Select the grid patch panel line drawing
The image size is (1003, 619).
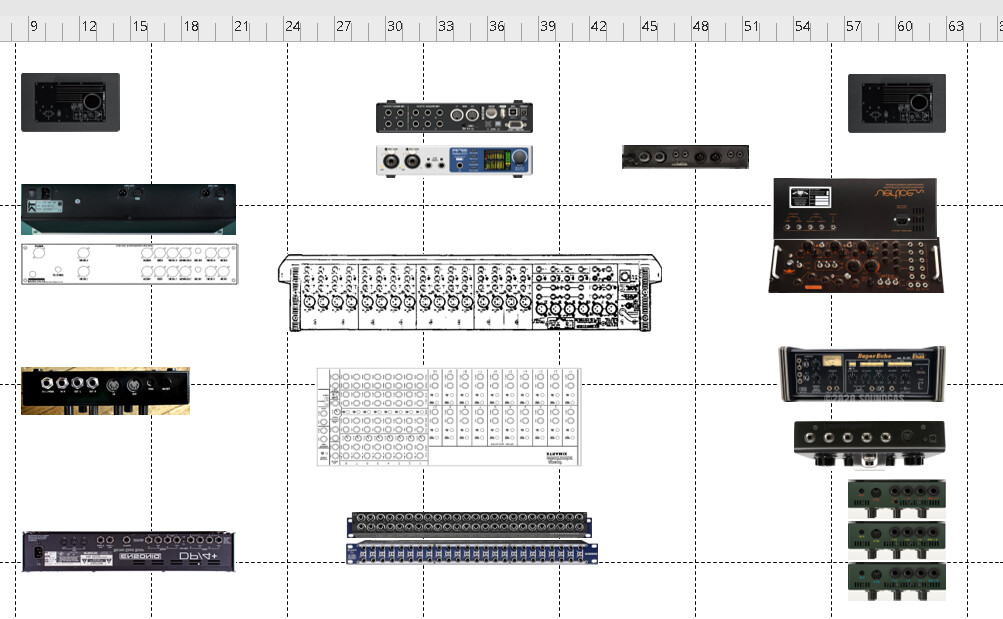click(449, 416)
